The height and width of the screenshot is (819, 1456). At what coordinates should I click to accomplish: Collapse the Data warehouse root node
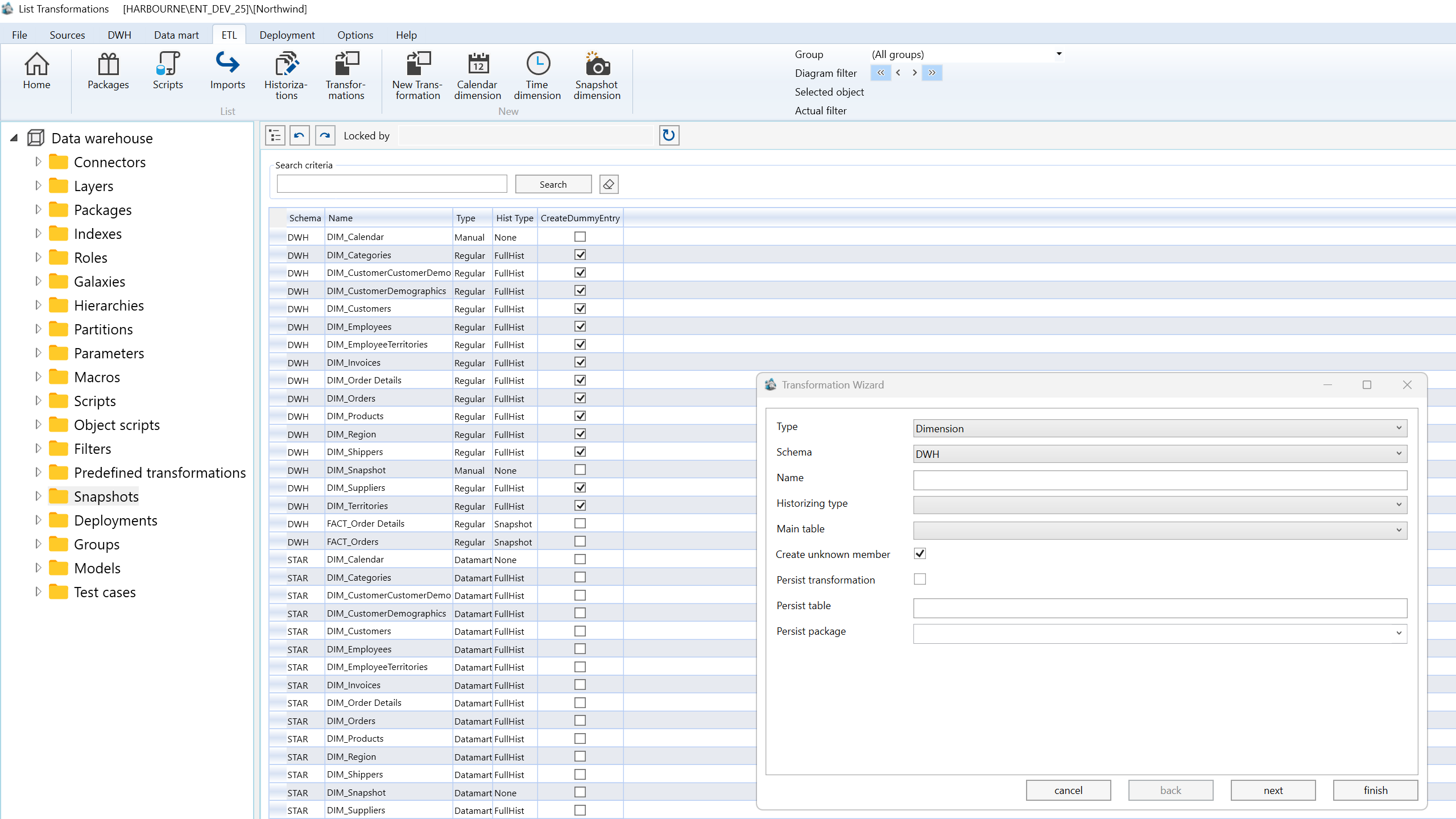coord(14,138)
